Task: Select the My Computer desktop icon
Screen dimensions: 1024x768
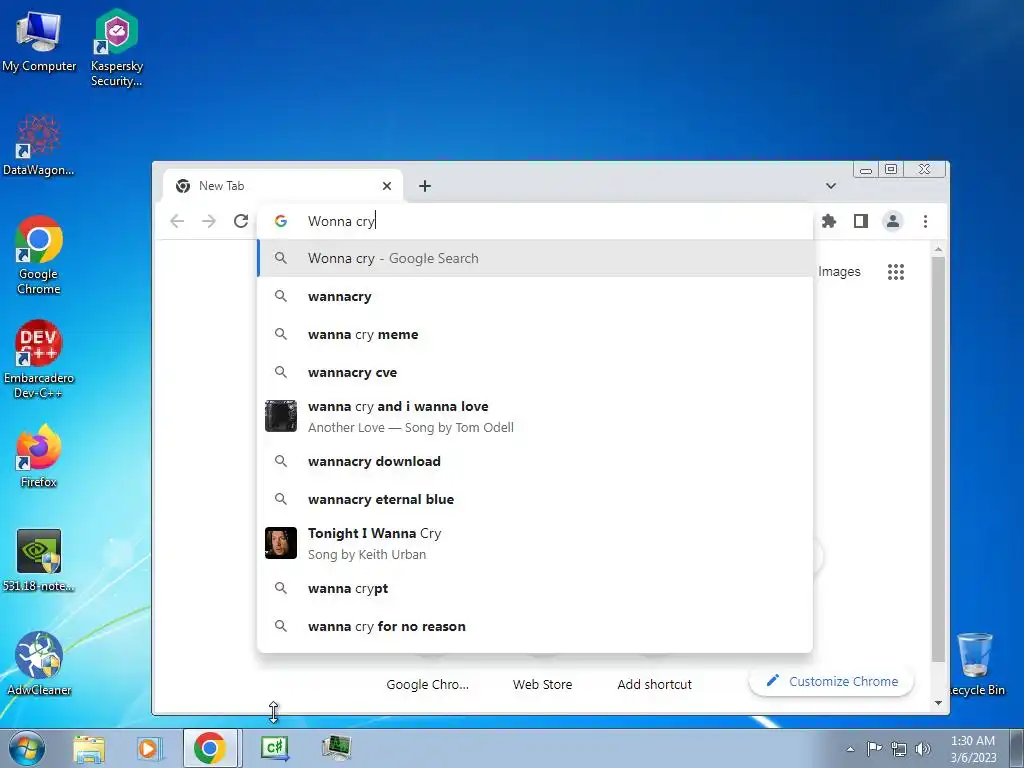Action: [x=39, y=41]
